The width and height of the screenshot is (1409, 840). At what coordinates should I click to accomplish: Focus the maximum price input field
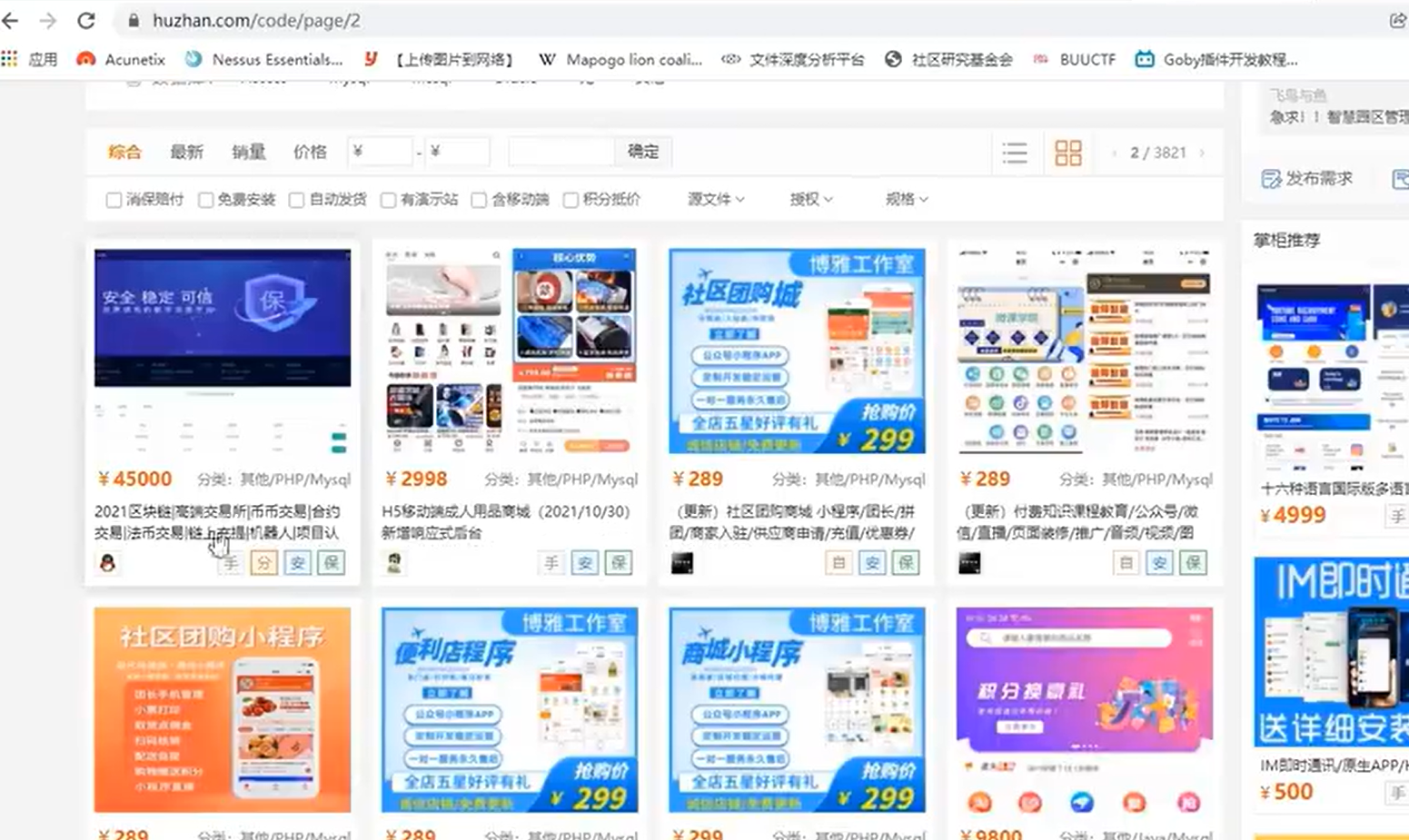click(457, 152)
